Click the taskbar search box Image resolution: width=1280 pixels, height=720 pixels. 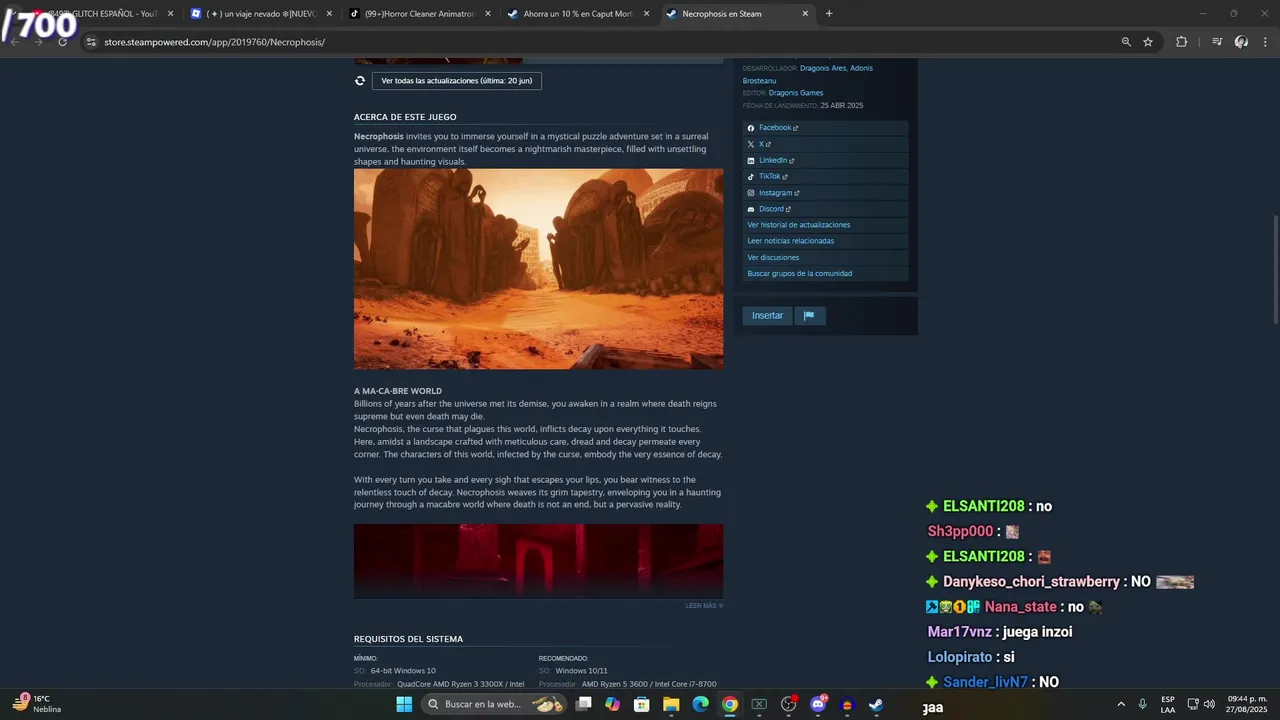pos(493,704)
